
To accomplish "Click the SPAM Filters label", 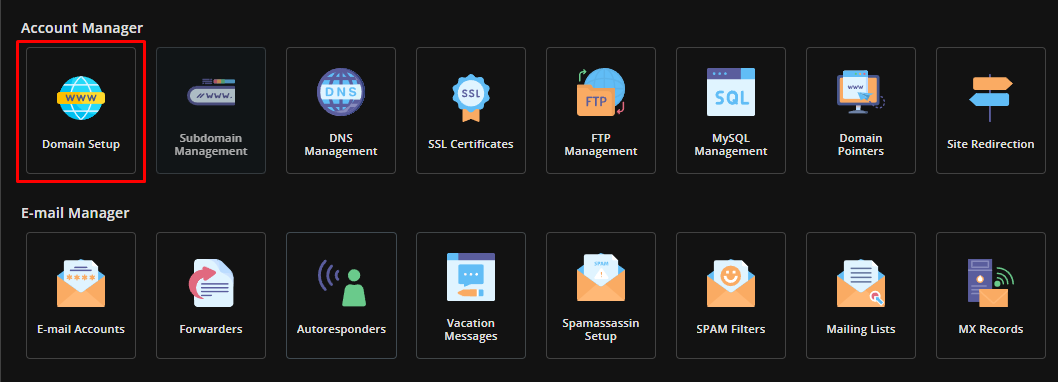I will [x=731, y=329].
